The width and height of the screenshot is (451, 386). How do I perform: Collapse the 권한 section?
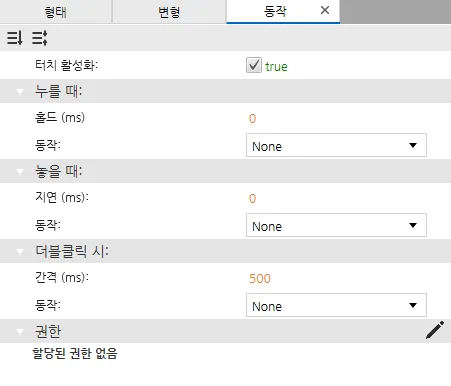tap(20, 331)
